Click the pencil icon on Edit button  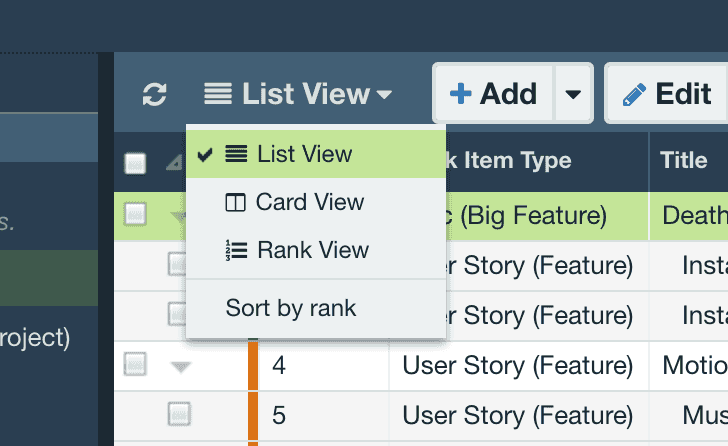pyautogui.click(x=634, y=95)
